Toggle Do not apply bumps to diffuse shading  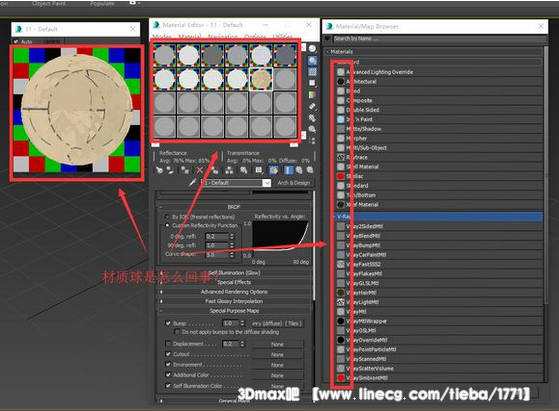176,332
